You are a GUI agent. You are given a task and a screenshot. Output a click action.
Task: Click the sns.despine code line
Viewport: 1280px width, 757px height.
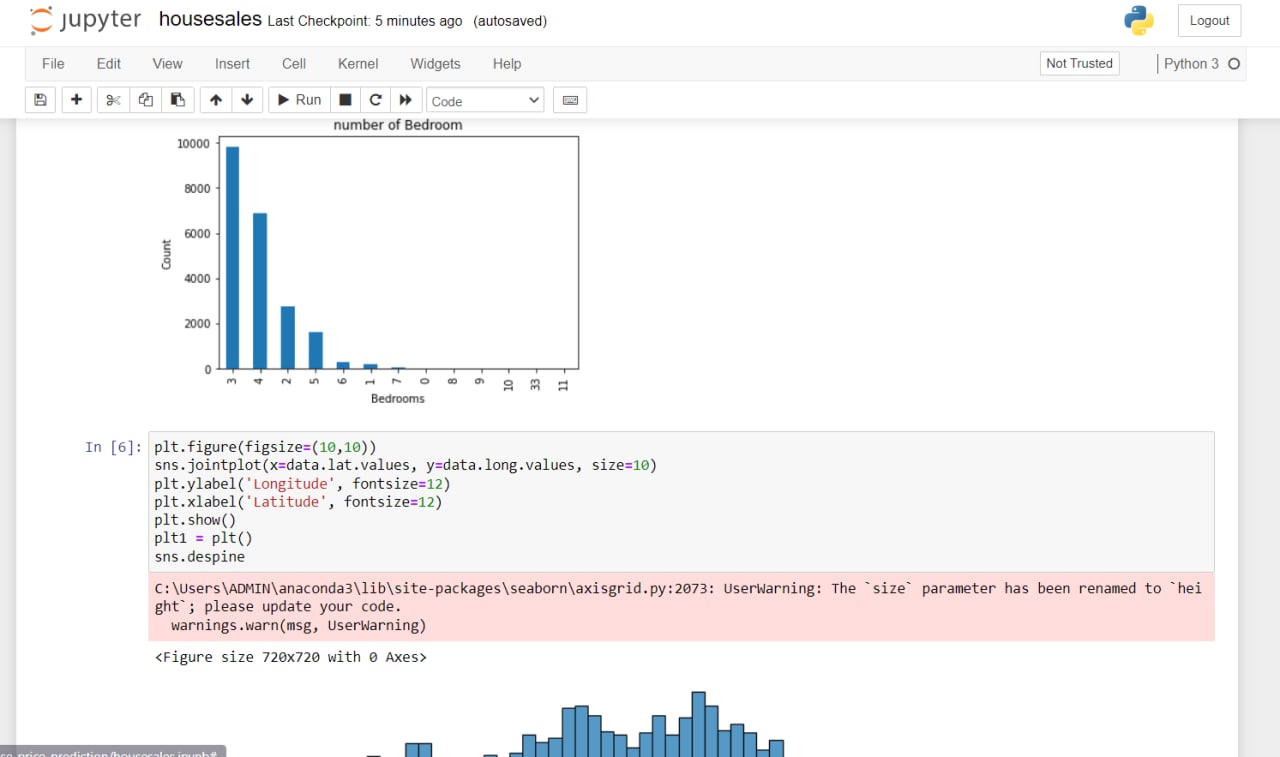point(199,556)
